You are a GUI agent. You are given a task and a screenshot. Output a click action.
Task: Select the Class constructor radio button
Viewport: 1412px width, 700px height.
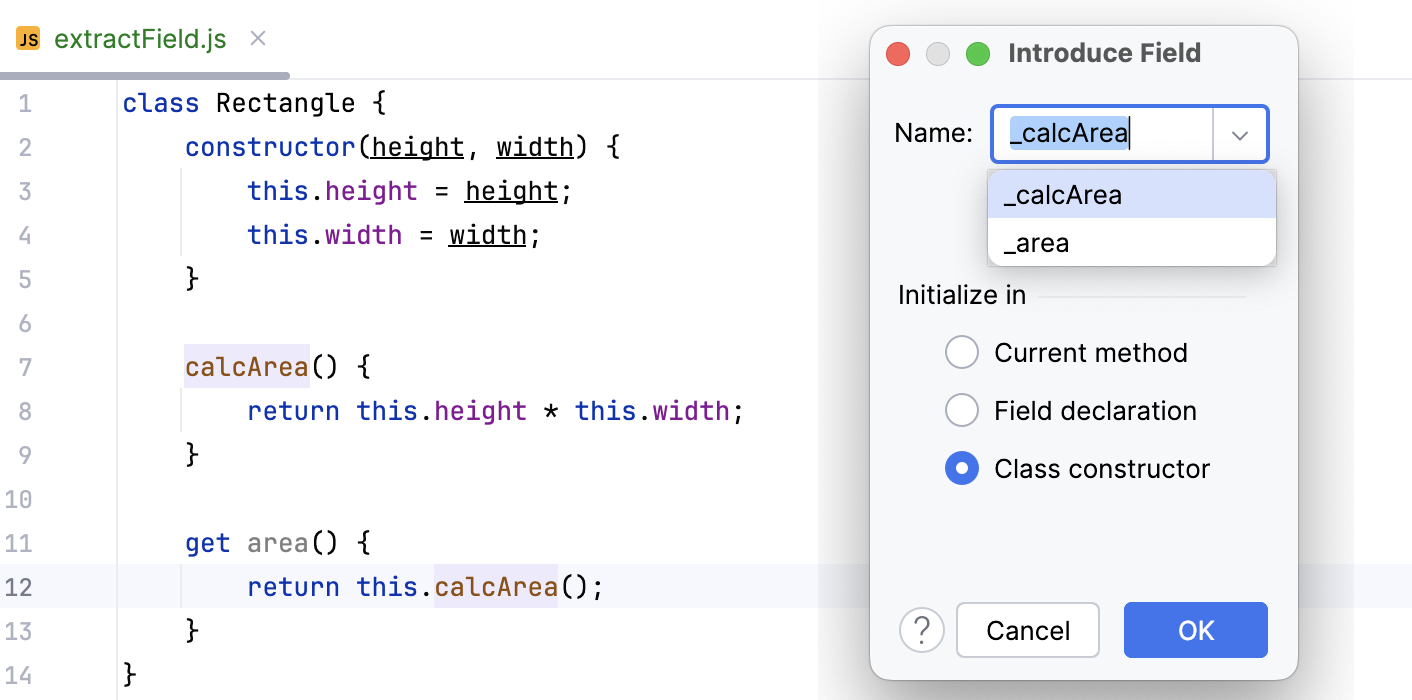pyautogui.click(x=961, y=468)
